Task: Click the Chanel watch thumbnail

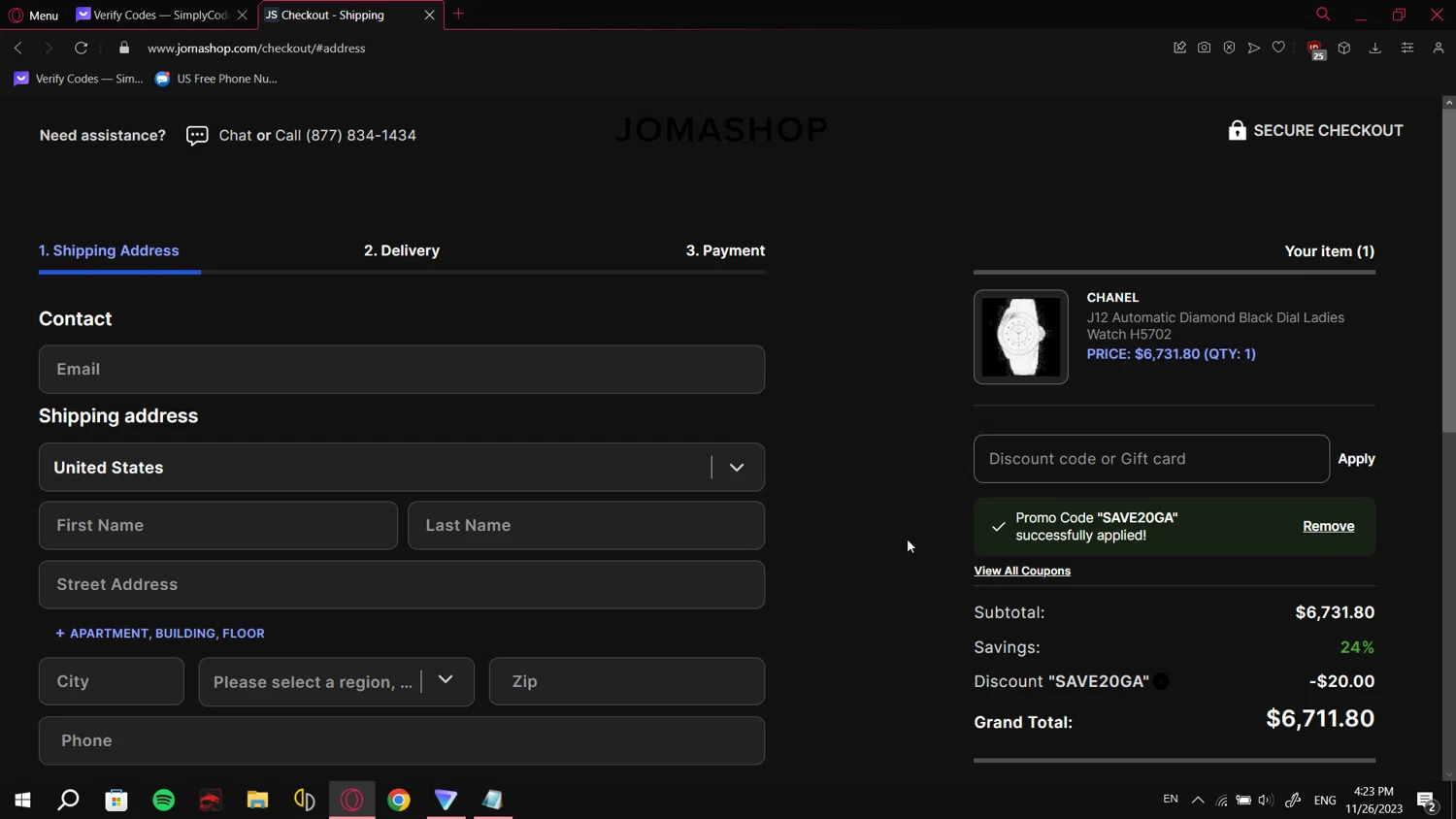Action: (x=1021, y=337)
